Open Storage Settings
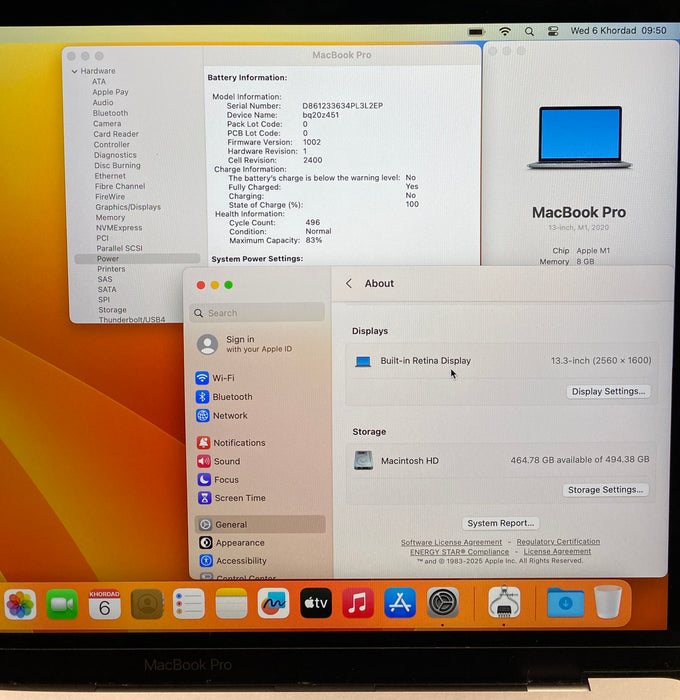The height and width of the screenshot is (700, 680). (605, 490)
